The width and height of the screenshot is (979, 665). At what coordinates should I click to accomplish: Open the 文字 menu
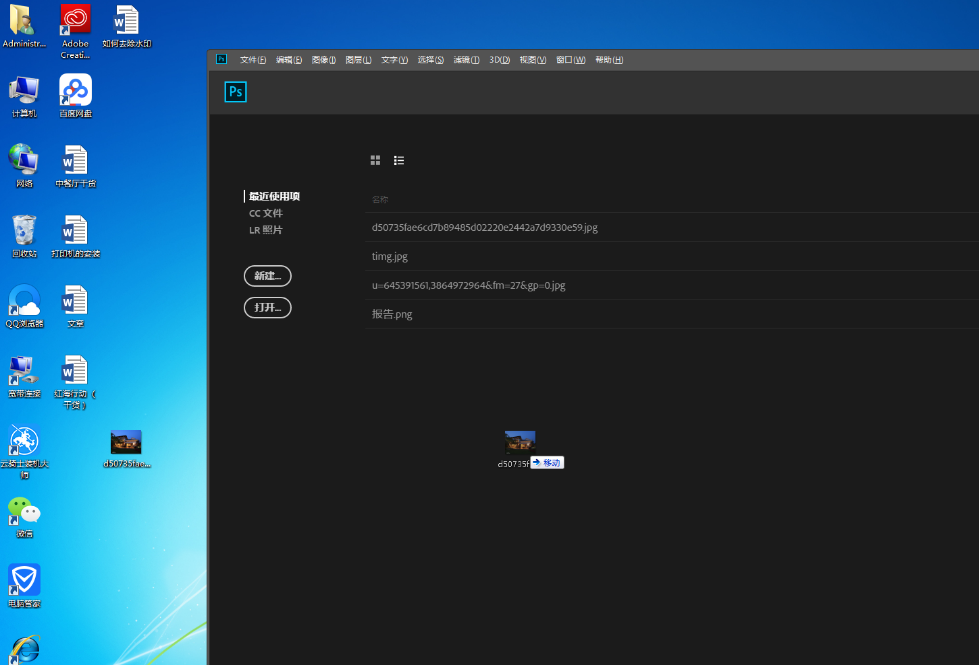click(395, 60)
